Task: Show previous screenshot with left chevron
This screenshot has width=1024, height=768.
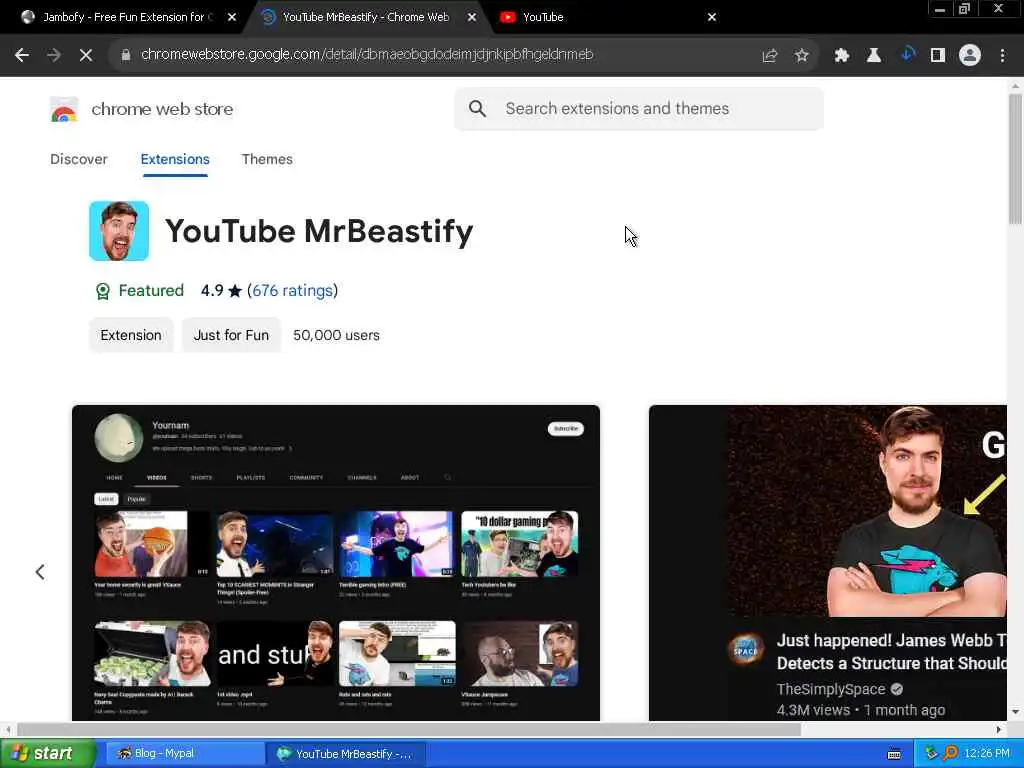Action: tap(40, 572)
